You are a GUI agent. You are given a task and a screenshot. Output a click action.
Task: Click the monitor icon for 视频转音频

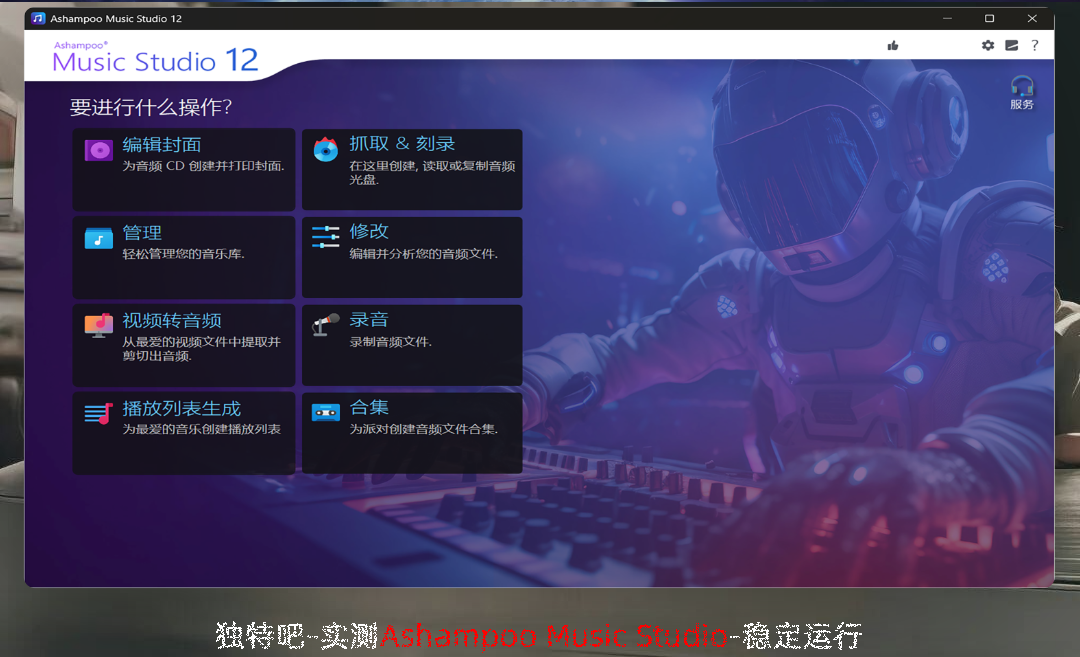click(x=99, y=325)
